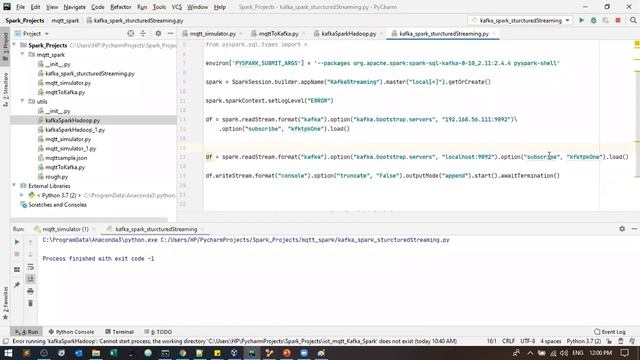The height and width of the screenshot is (360, 640).
Task: Minimize the Run tool window
Action: [634, 229]
